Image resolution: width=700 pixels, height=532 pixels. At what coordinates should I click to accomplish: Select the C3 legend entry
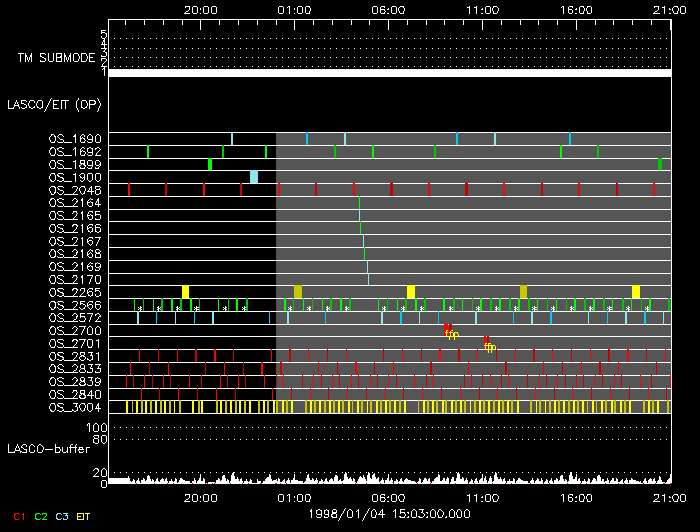click(x=63, y=515)
